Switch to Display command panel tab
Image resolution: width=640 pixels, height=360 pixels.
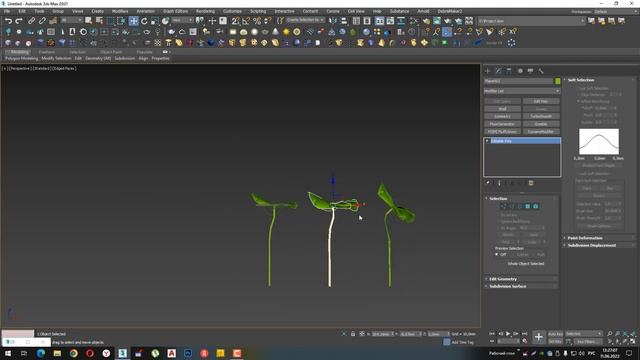pyautogui.click(x=530, y=71)
